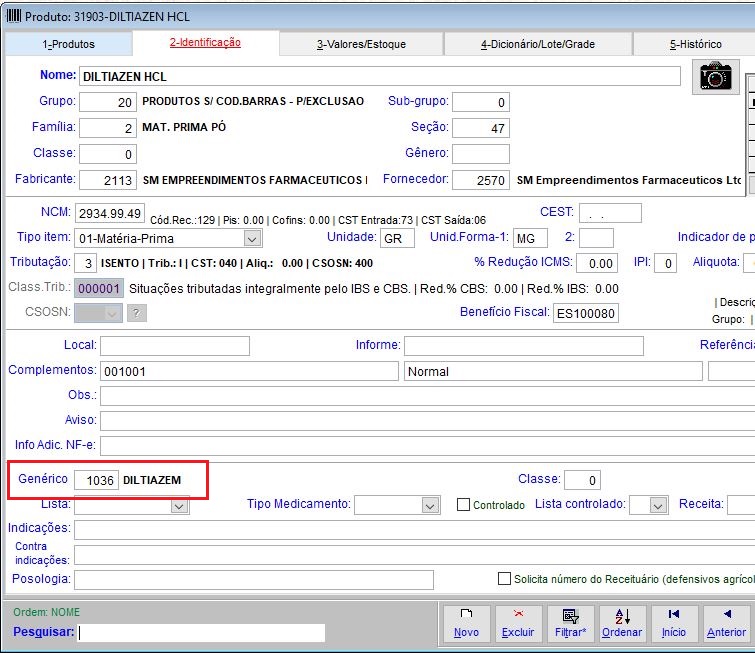Click the Indicações field
Viewport: 755px width, 653px height.
[415, 530]
